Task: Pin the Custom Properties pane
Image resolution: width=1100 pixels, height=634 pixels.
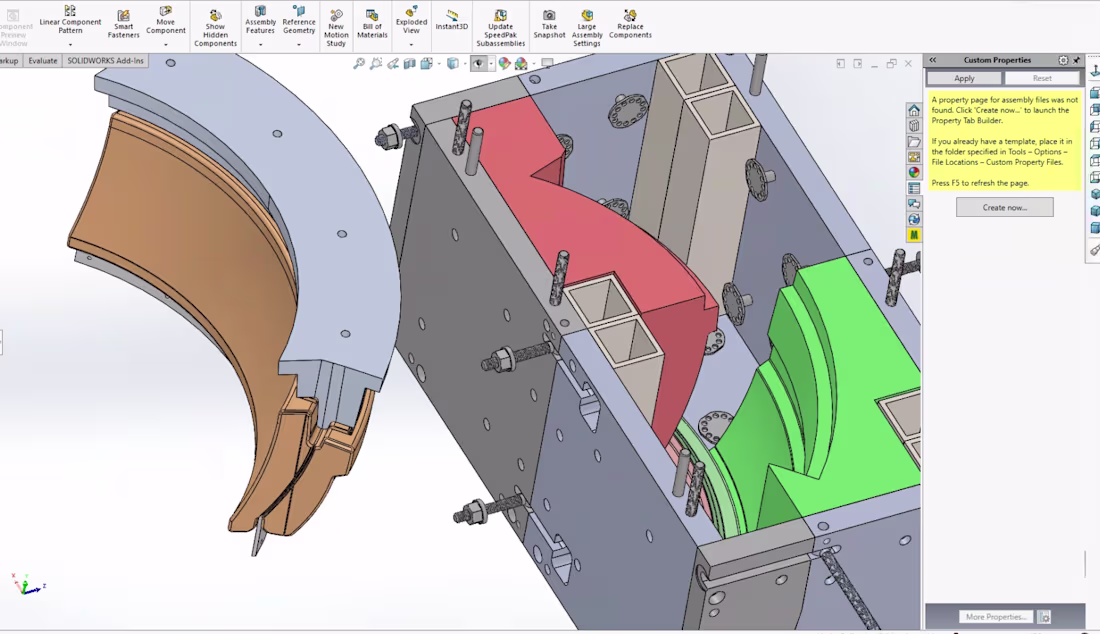Action: pos(1077,60)
